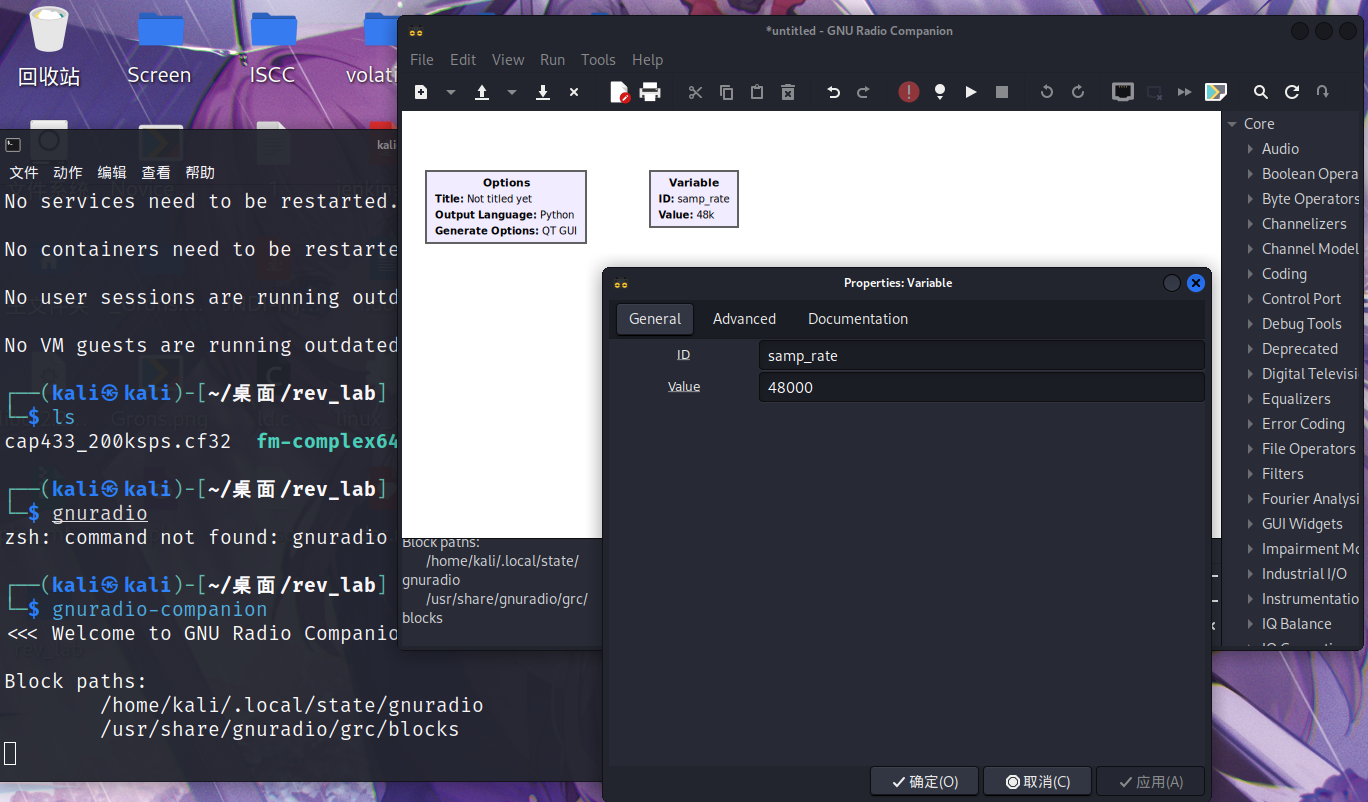Viewport: 1368px width, 802px height.
Task: Show flowgraph errors with red exclamation icon
Action: point(908,92)
